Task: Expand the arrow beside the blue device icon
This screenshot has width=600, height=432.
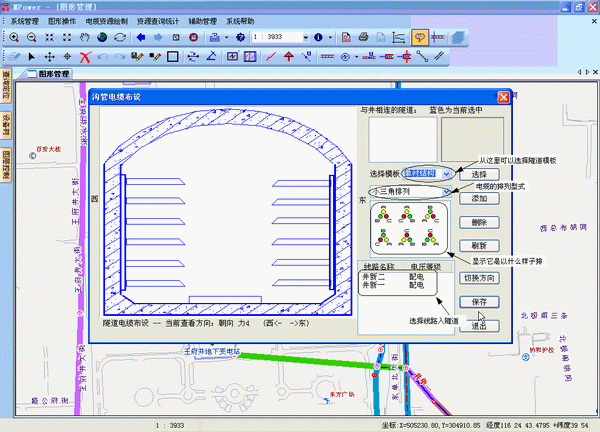Action: [x=226, y=37]
